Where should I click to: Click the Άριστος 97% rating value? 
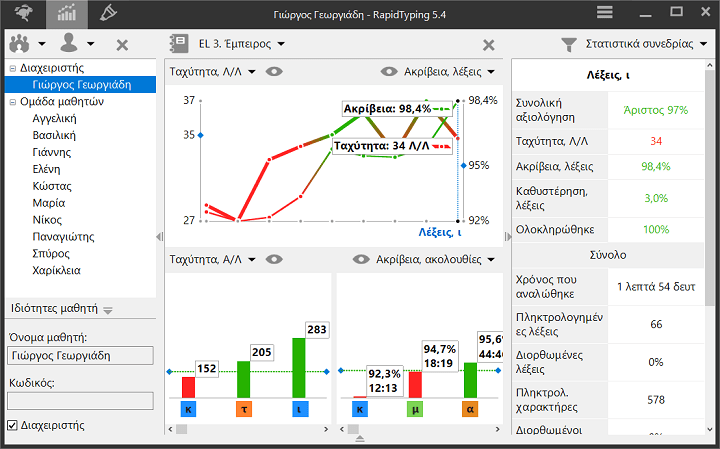[656, 110]
